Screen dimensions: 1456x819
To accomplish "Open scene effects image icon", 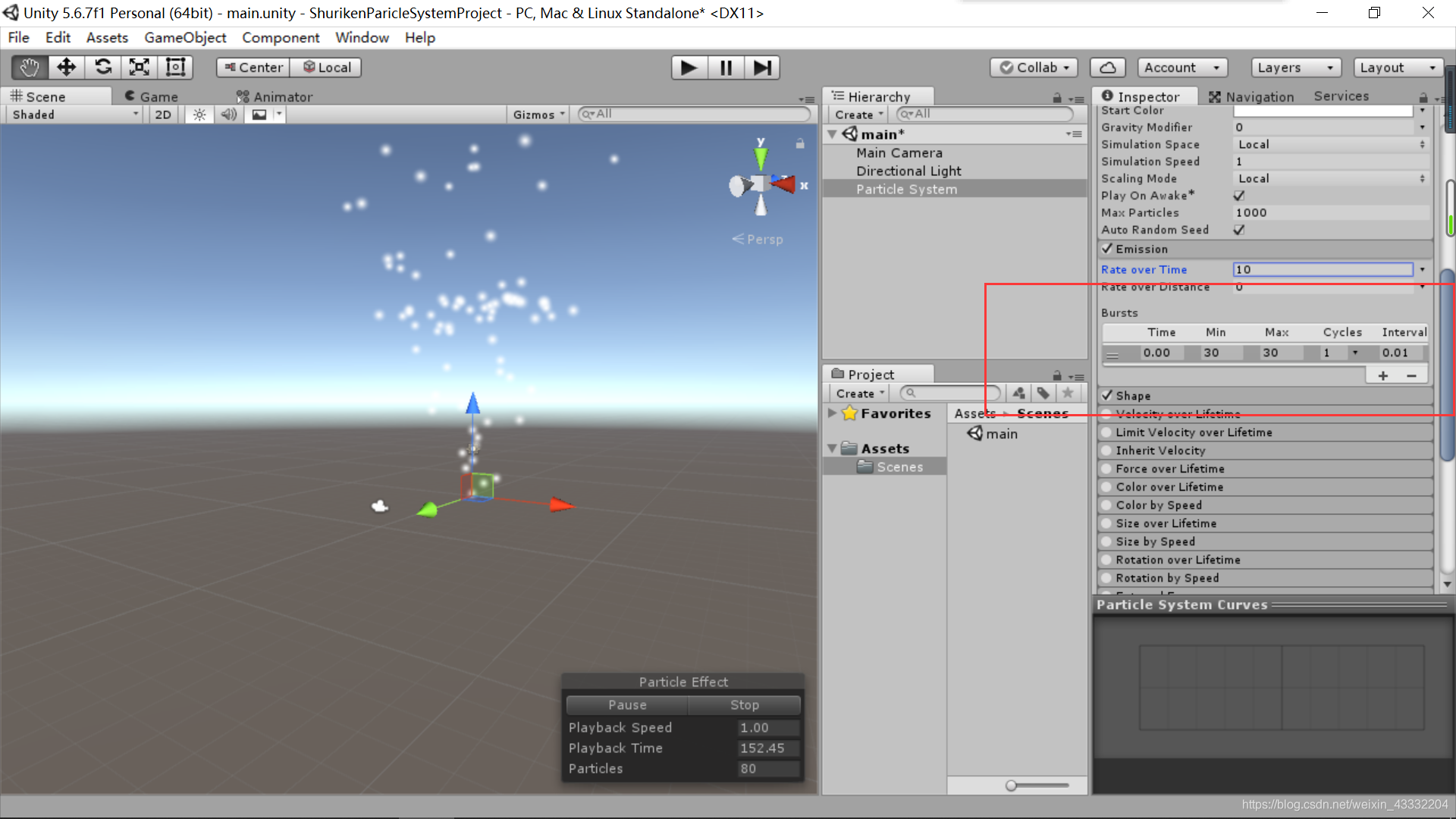I will 259,115.
